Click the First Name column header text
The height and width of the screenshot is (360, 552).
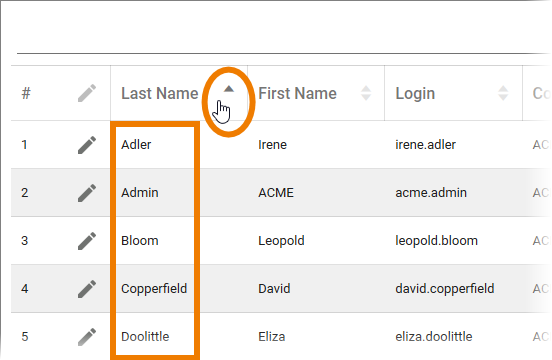297,93
